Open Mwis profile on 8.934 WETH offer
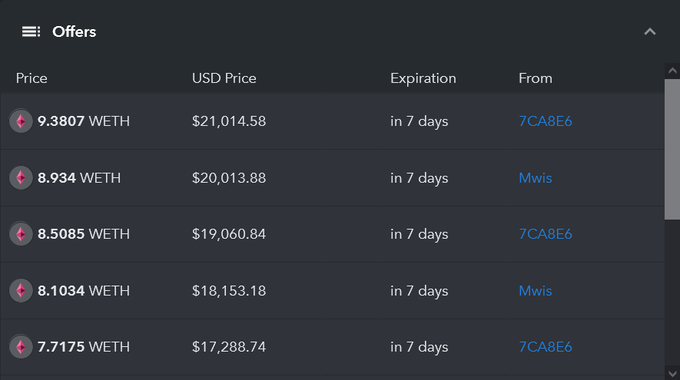This screenshot has height=380, width=680. (536, 178)
